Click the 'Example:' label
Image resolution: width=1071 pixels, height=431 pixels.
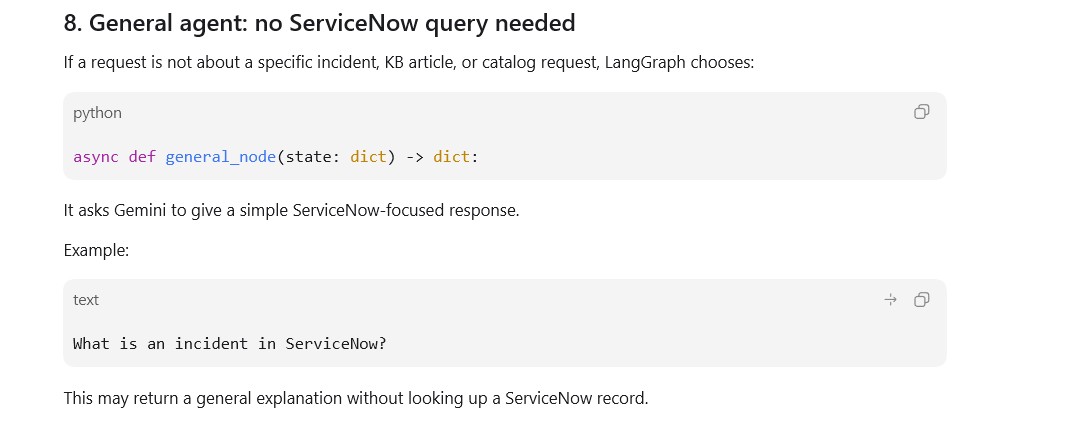(96, 251)
